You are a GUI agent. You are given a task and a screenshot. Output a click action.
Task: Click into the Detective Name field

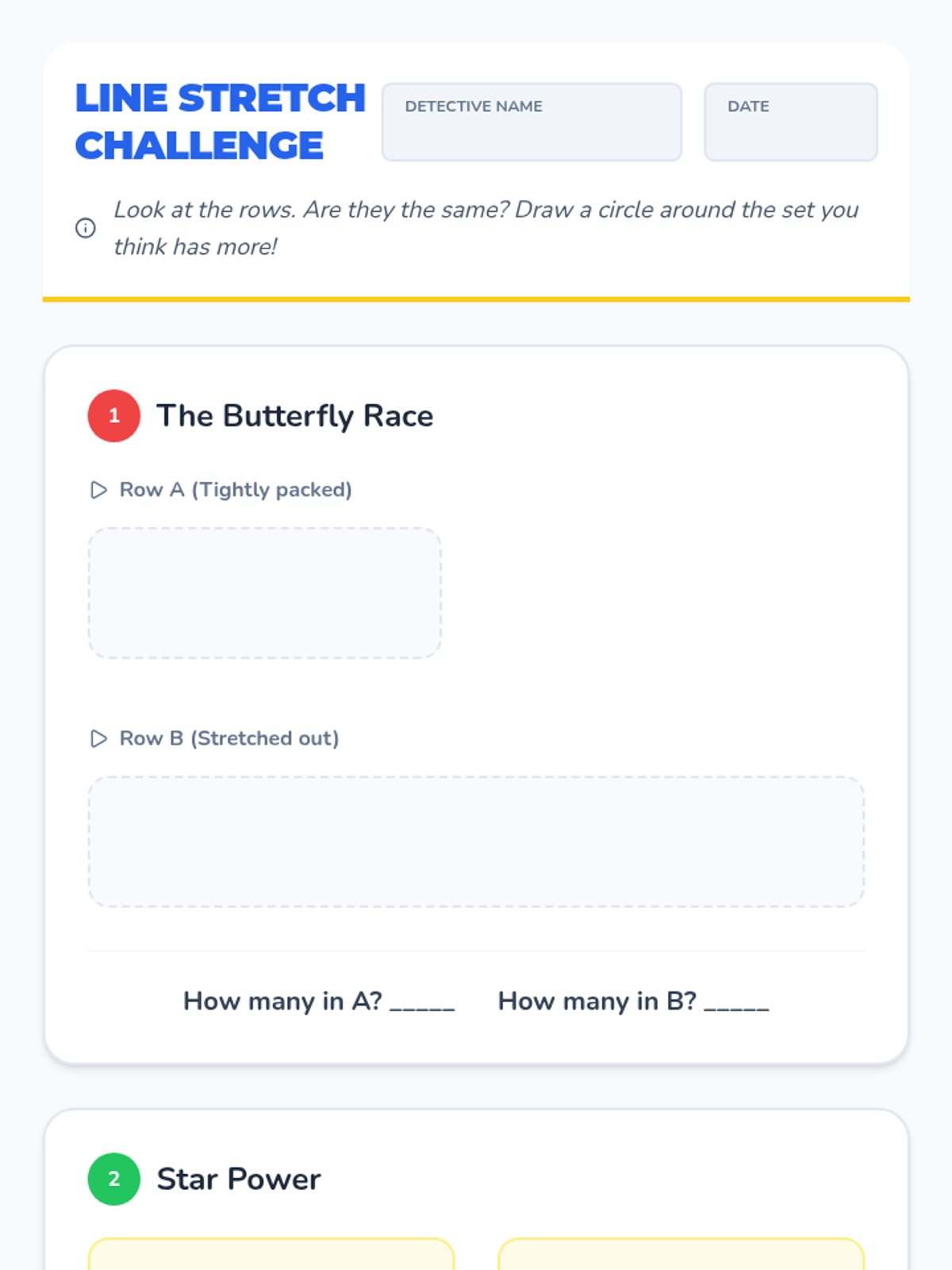[x=532, y=122]
